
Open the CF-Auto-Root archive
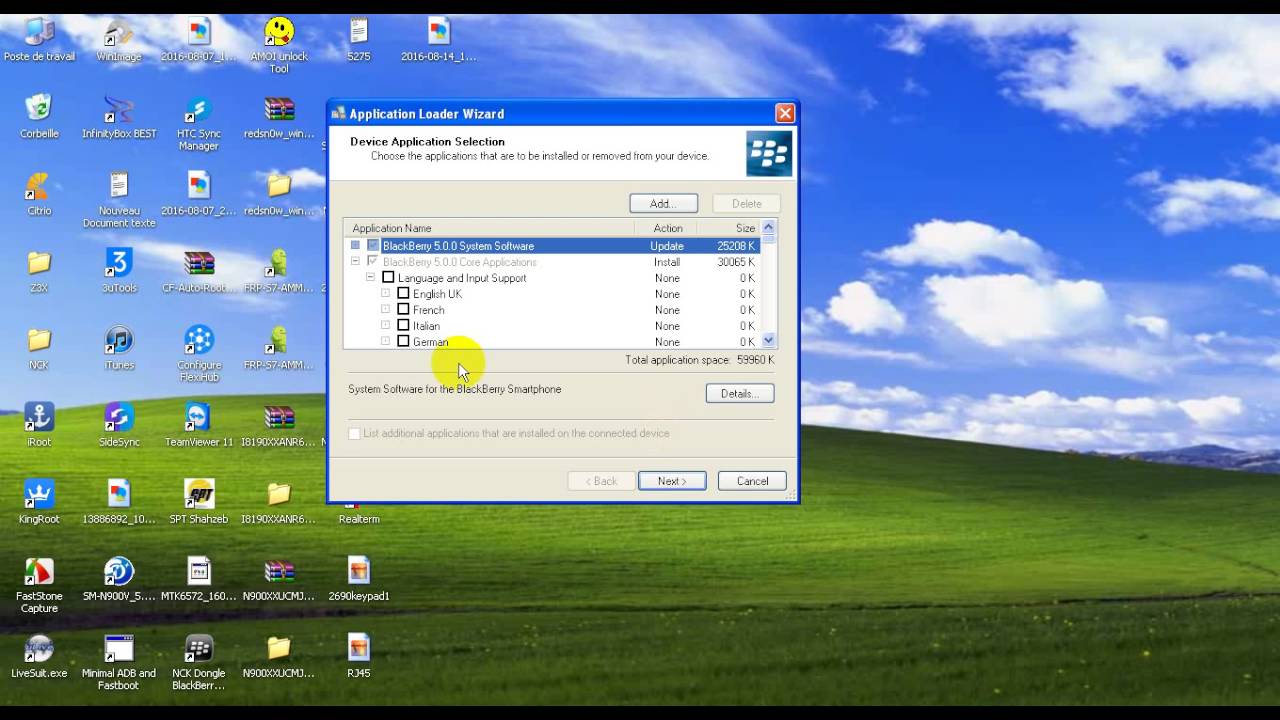199,271
